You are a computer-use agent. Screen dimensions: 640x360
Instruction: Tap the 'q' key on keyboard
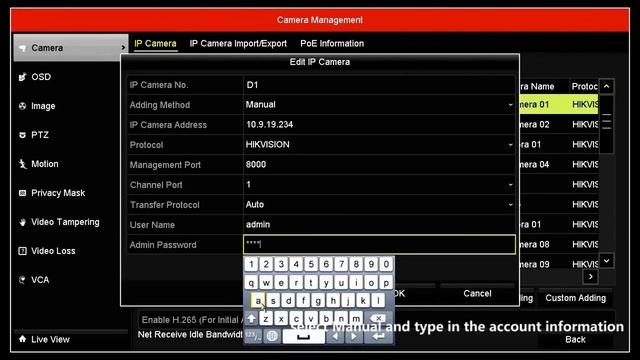click(x=251, y=282)
